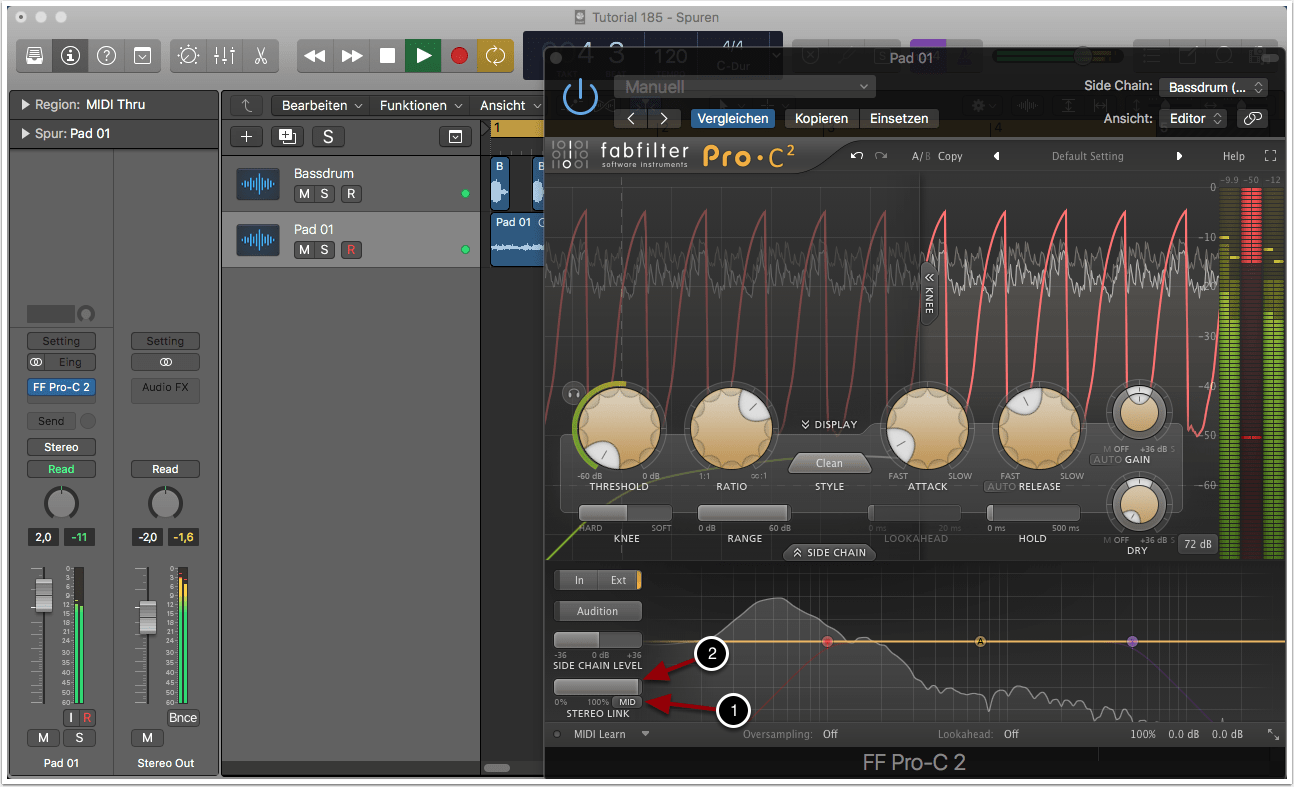
Task: Open the Bearbeiten menu
Action: 319,105
